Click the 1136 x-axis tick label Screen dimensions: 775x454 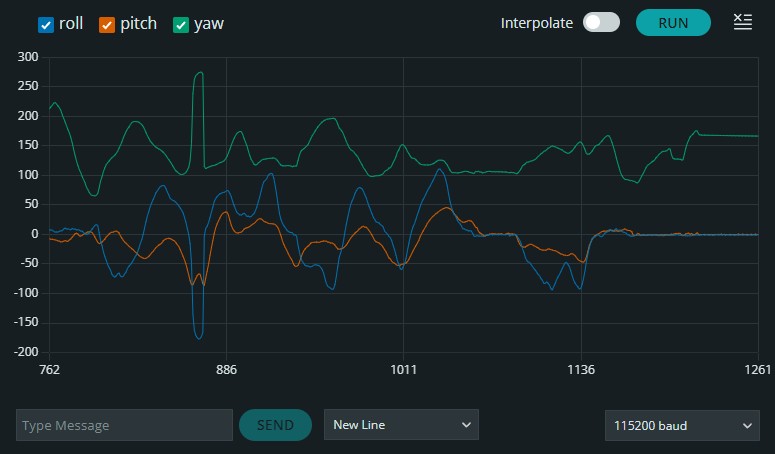[x=581, y=370]
